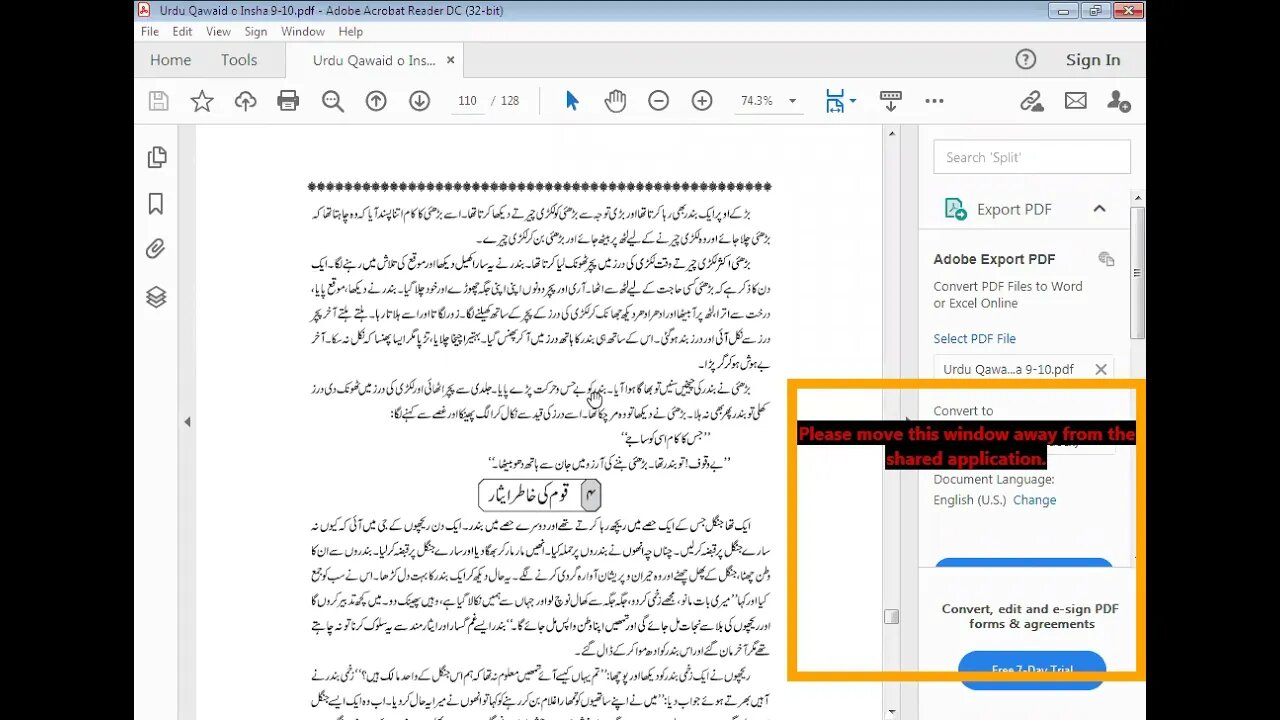Open Attachments paperclip panel

click(156, 249)
